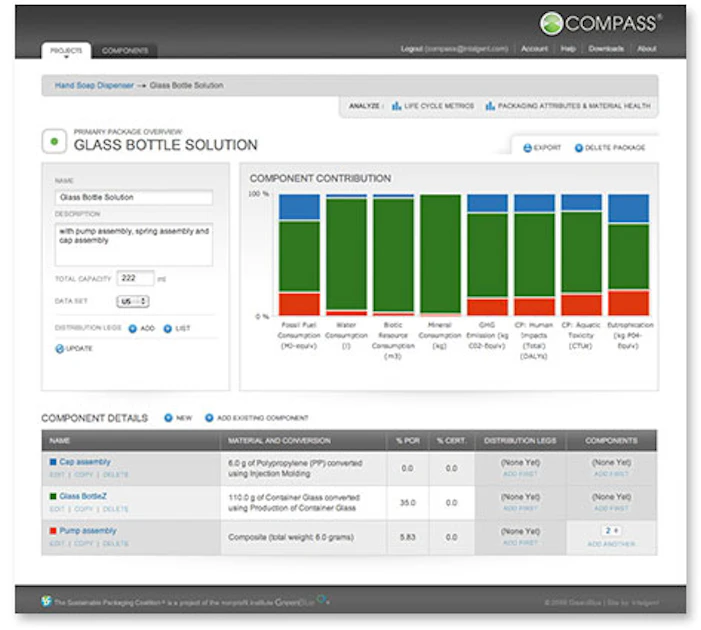Image resolution: width=701 pixels, height=630 pixels.
Task: Open Pump assembly component link
Action: pos(88,531)
